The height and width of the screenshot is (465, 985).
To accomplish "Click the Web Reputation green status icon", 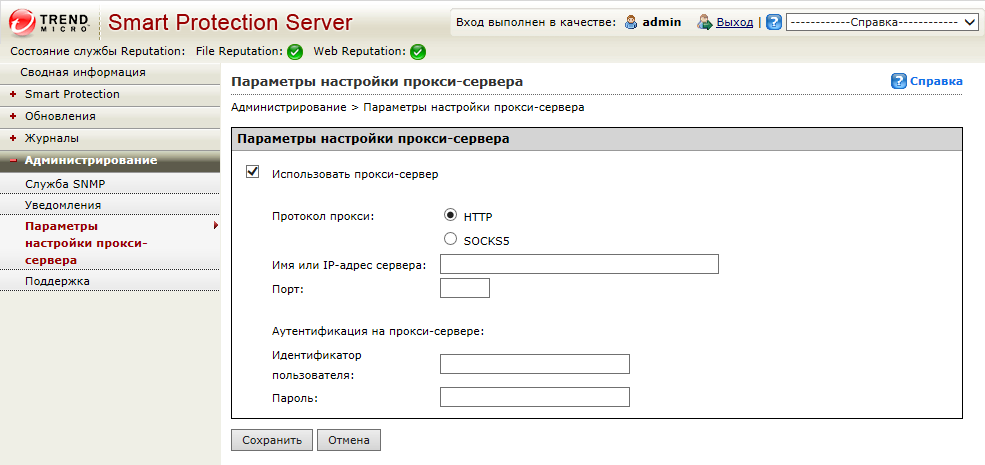I will [x=418, y=52].
